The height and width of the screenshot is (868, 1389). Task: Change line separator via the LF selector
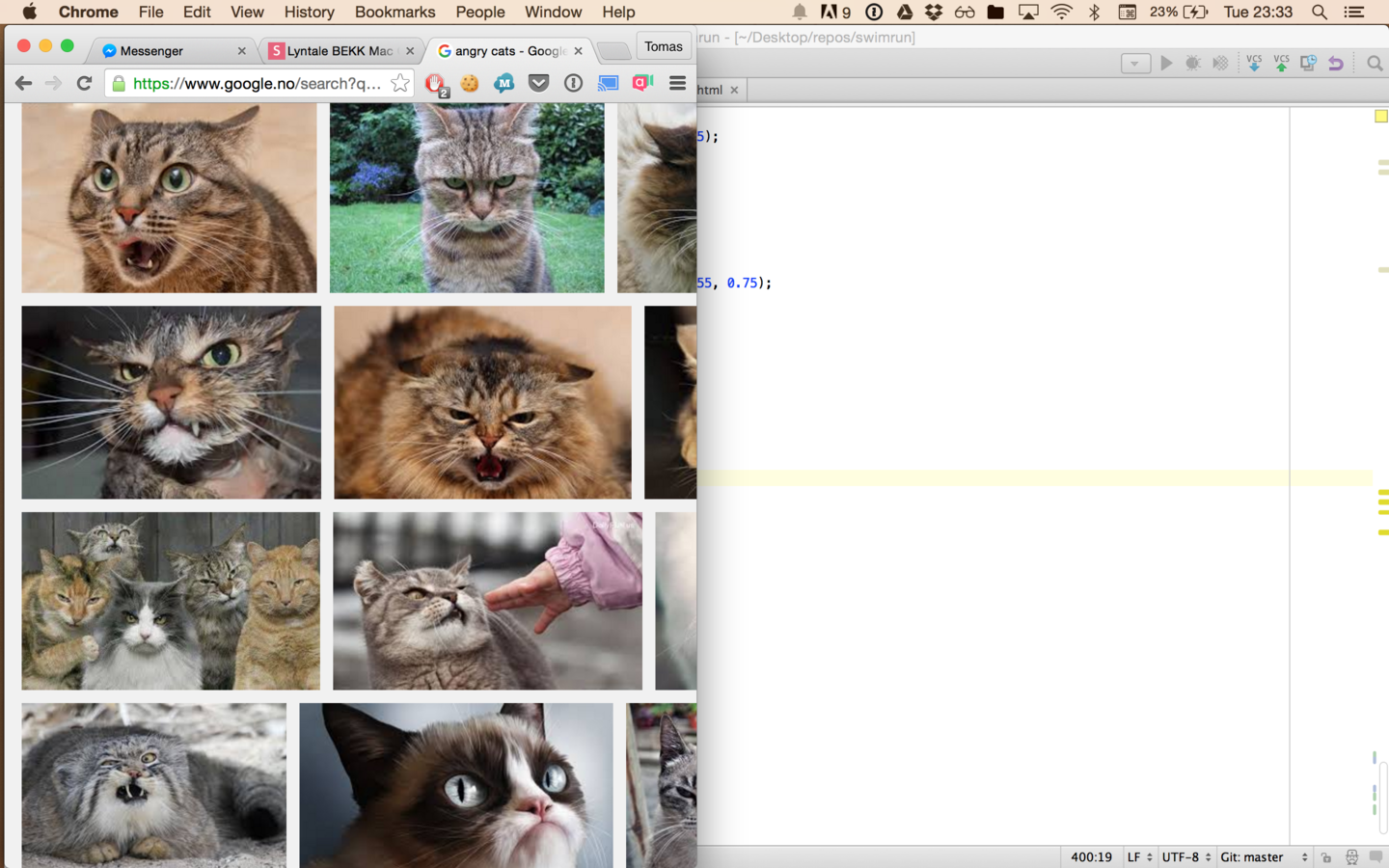pos(1140,857)
